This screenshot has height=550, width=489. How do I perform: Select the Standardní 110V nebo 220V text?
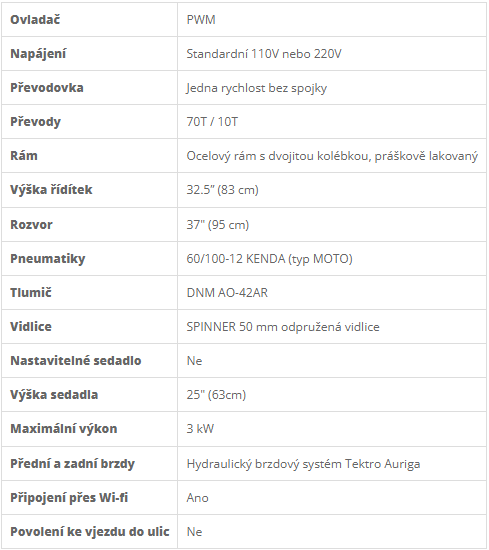click(x=264, y=54)
